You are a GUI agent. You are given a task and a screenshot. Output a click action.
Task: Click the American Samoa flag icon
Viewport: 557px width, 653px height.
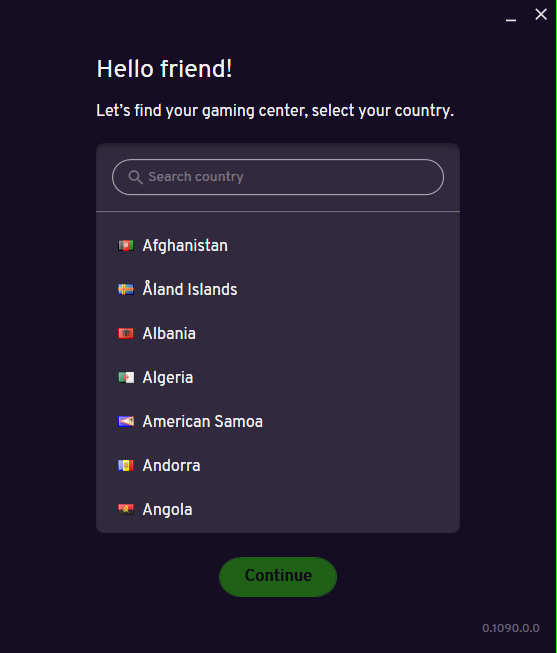126,421
